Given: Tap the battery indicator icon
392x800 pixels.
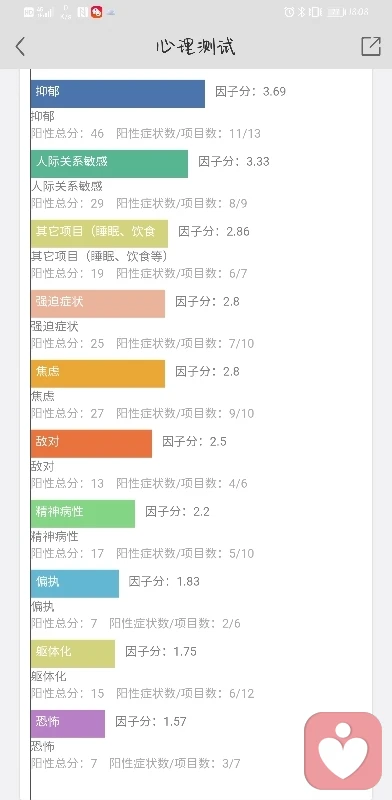Looking at the screenshot, I should point(335,12).
